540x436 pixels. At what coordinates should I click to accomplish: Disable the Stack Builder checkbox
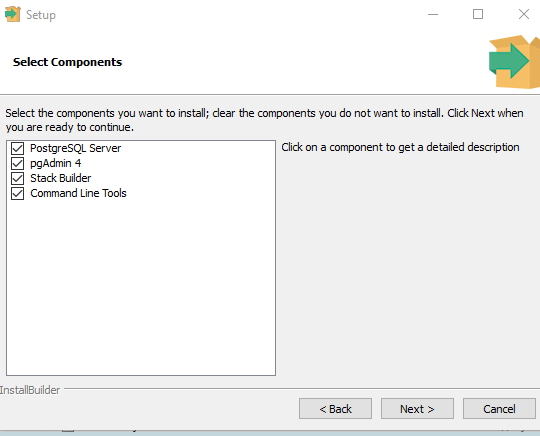point(18,178)
